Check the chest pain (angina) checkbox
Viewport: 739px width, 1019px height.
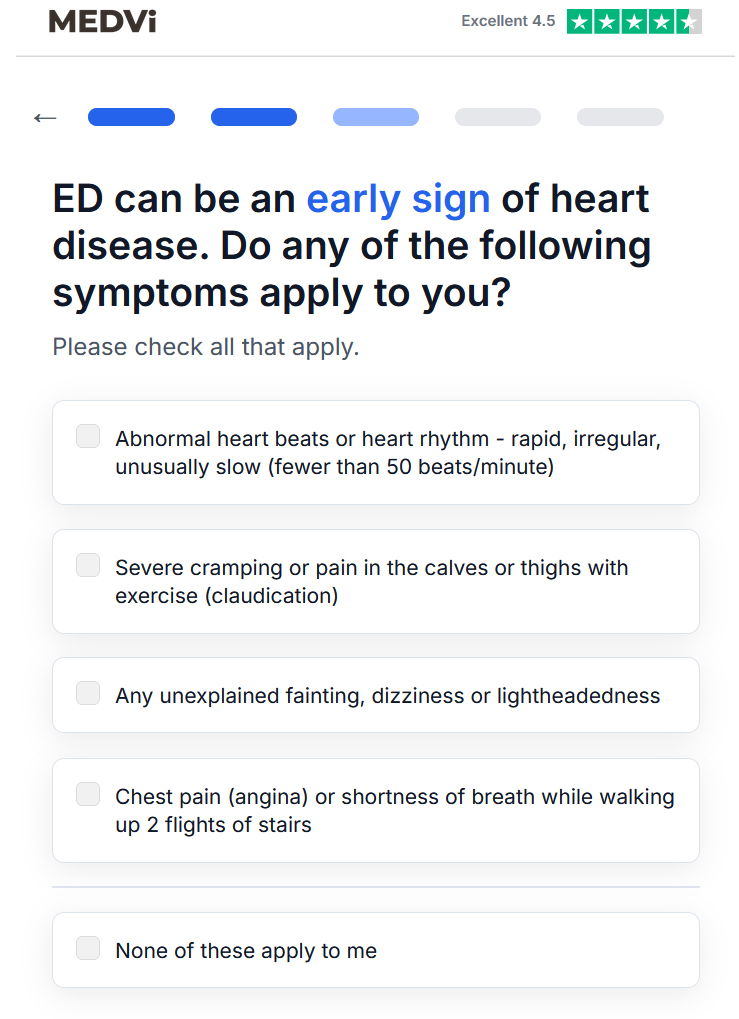88,793
